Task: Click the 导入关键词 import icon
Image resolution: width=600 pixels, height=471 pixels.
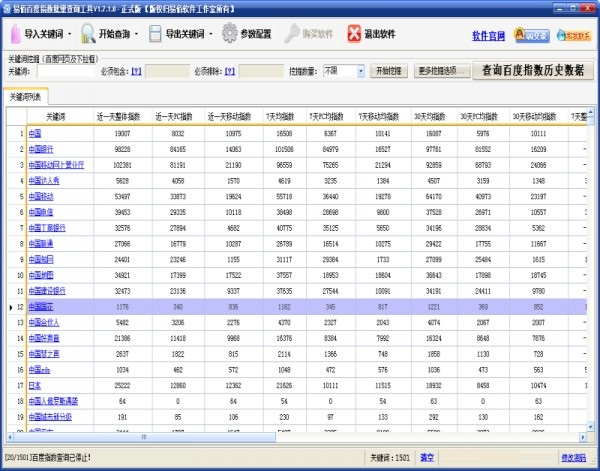Action: click(x=13, y=35)
